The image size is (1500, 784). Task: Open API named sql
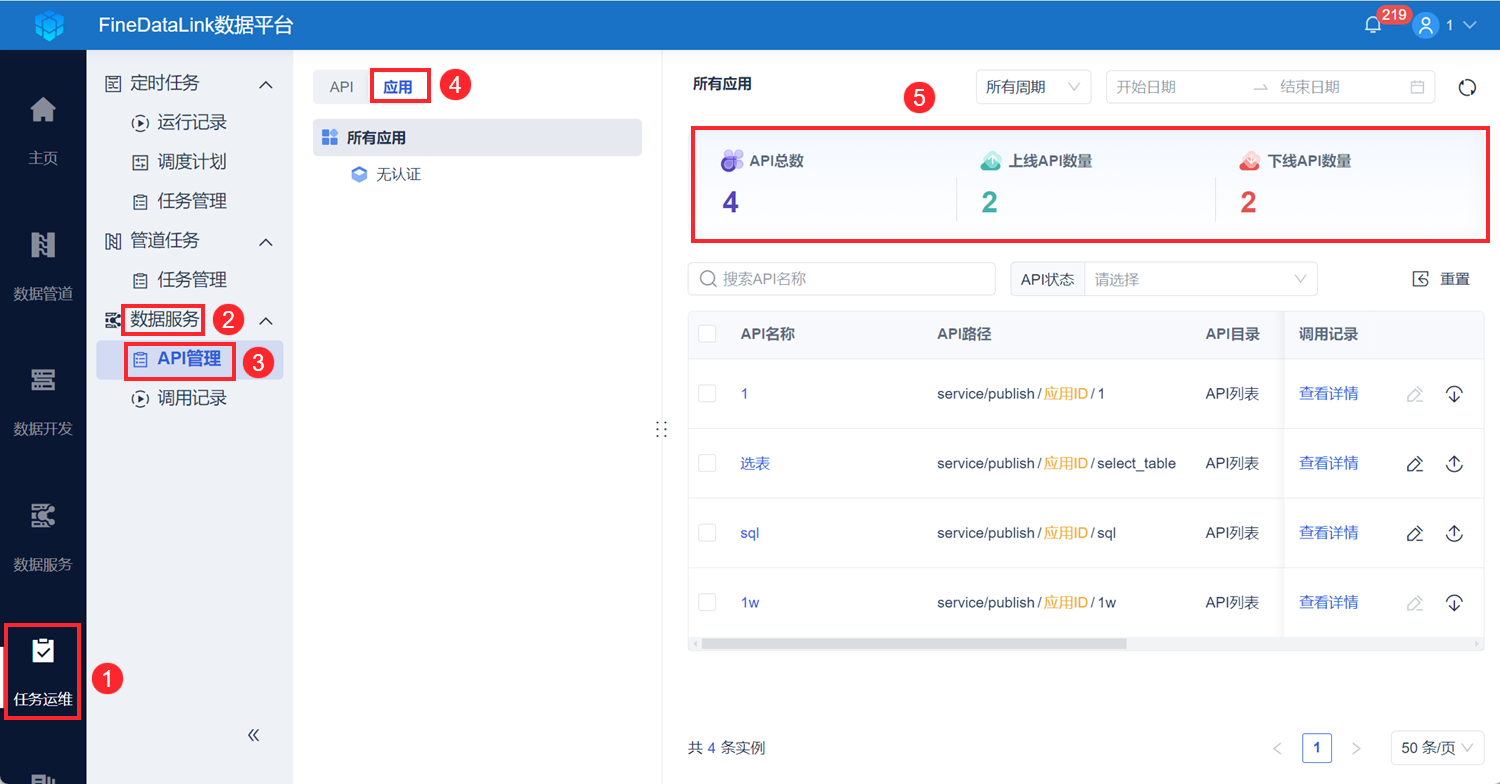point(750,533)
